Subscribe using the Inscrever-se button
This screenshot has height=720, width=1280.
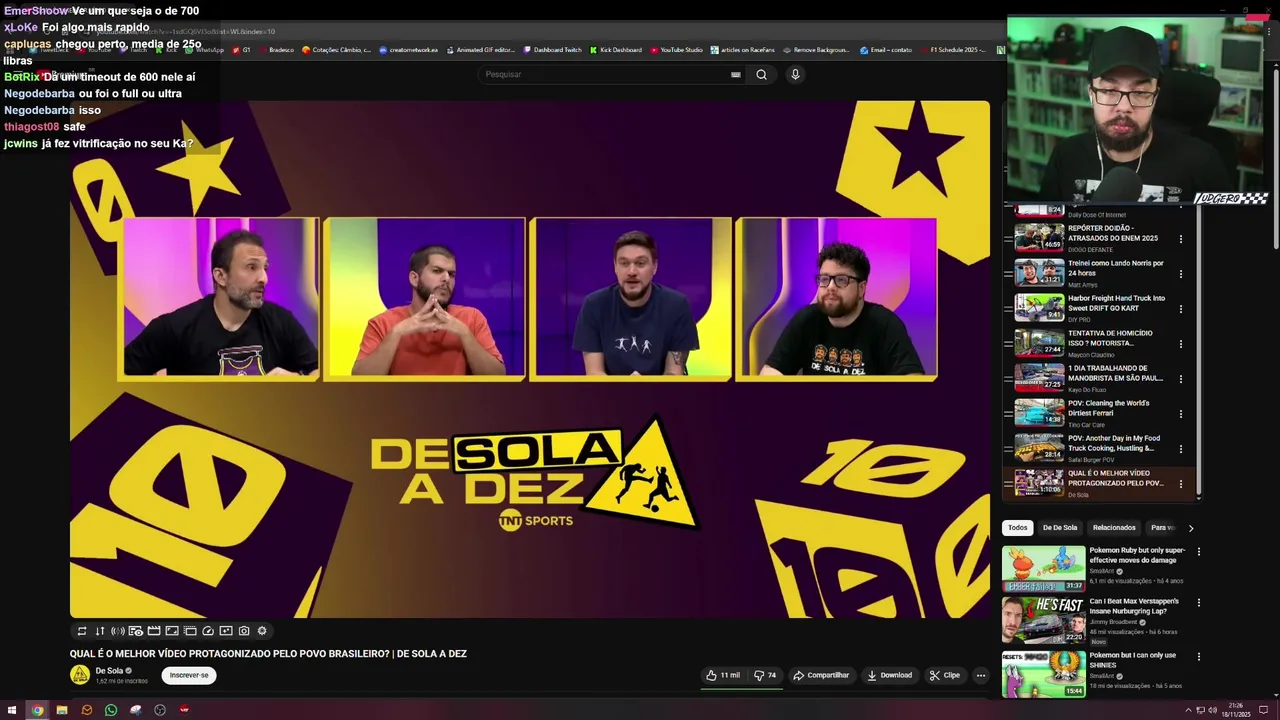(189, 675)
